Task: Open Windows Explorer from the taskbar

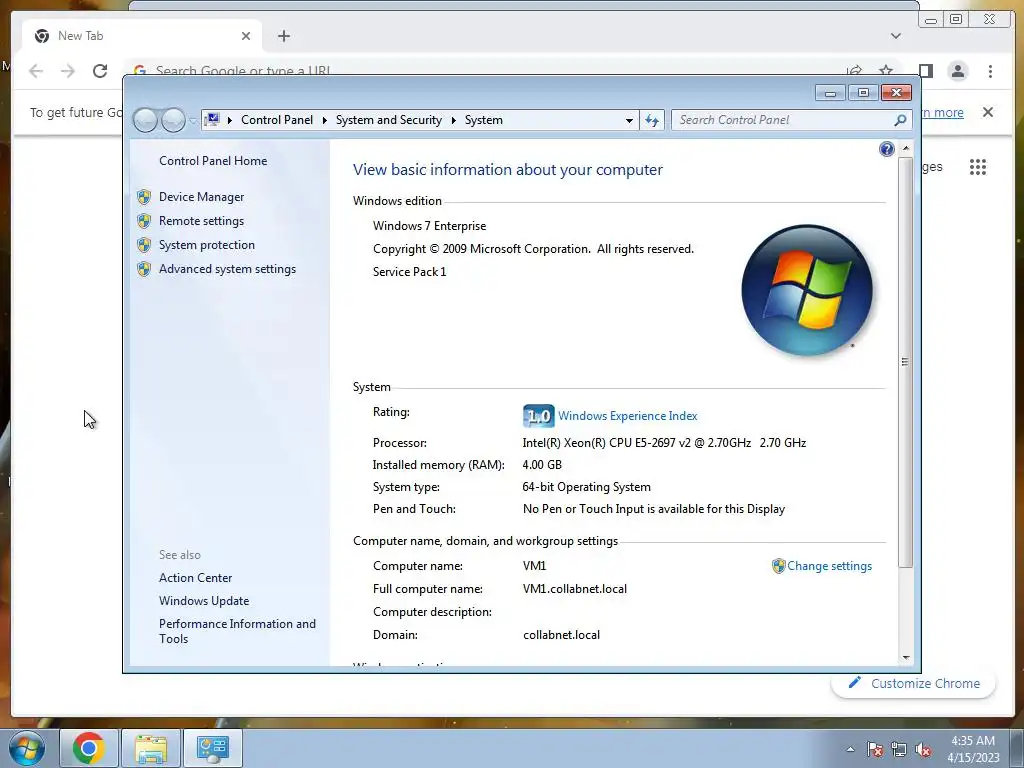Action: pyautogui.click(x=151, y=748)
